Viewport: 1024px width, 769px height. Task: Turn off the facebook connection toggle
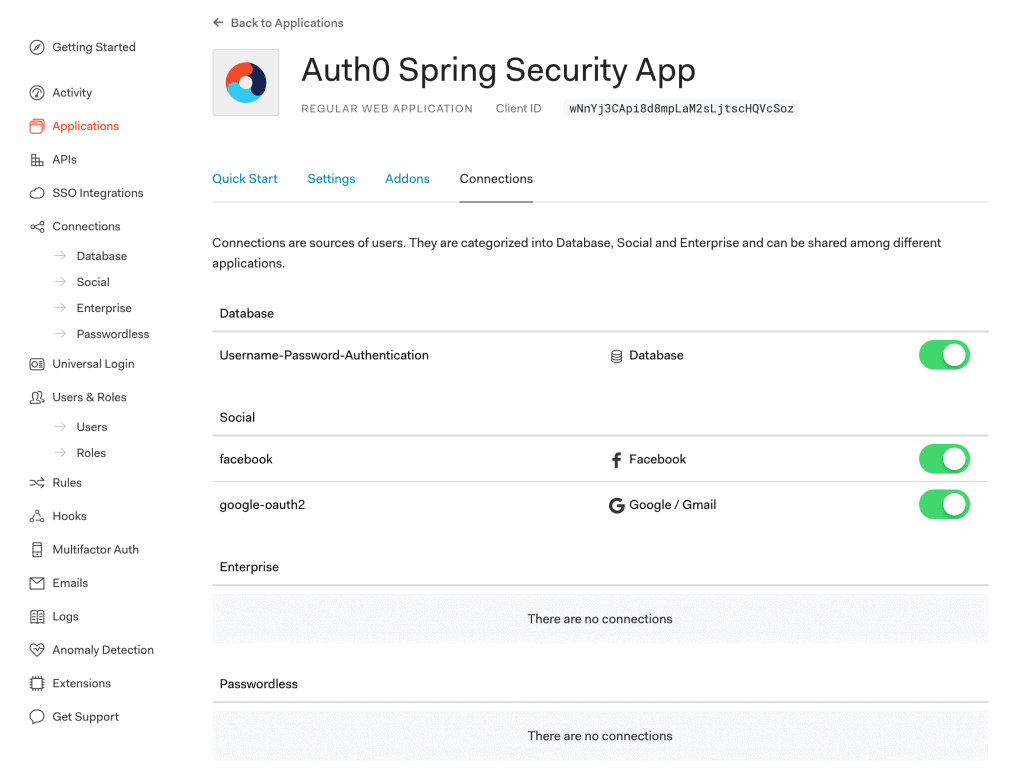(944, 459)
